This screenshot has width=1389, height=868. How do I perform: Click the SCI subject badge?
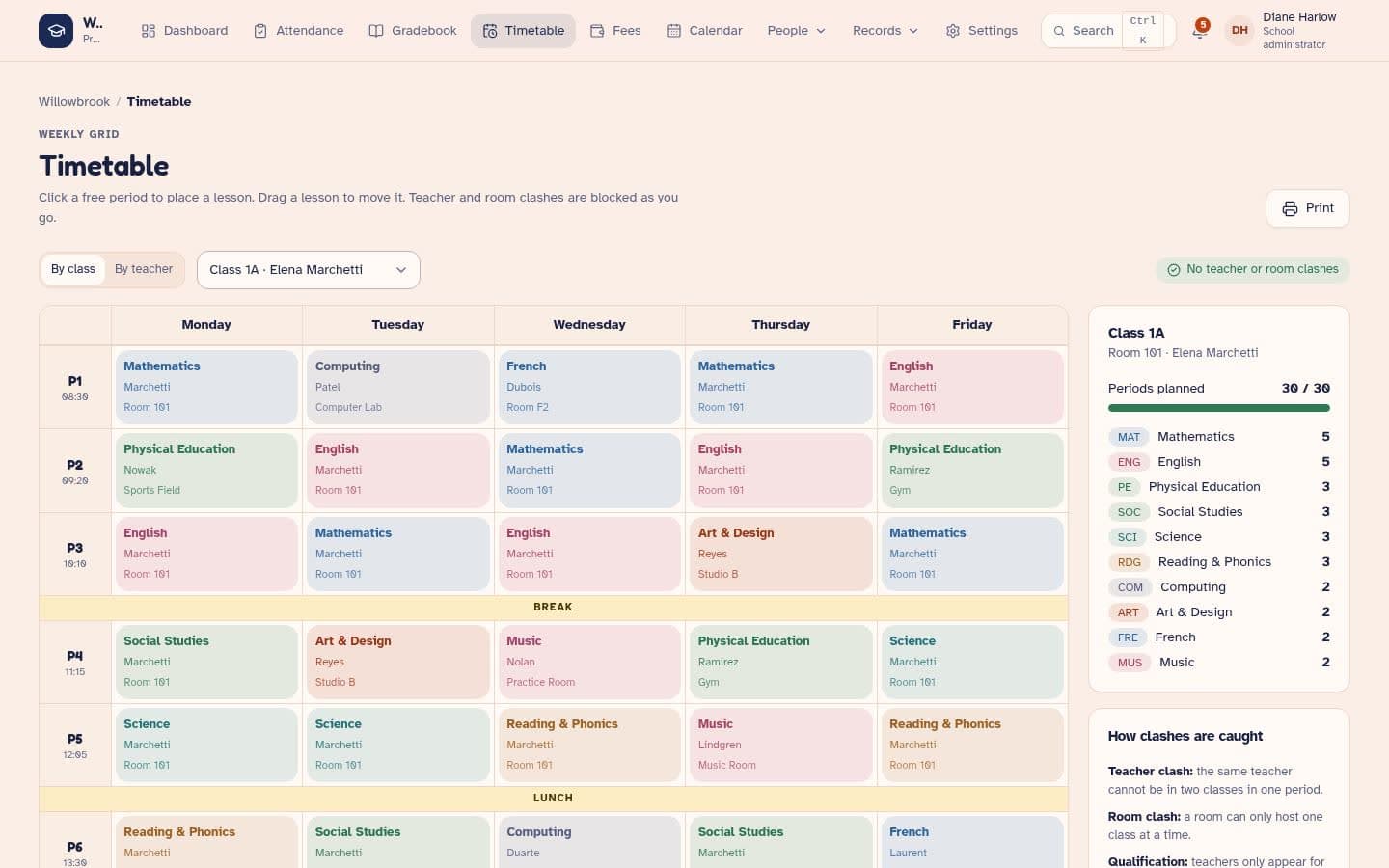click(x=1127, y=537)
